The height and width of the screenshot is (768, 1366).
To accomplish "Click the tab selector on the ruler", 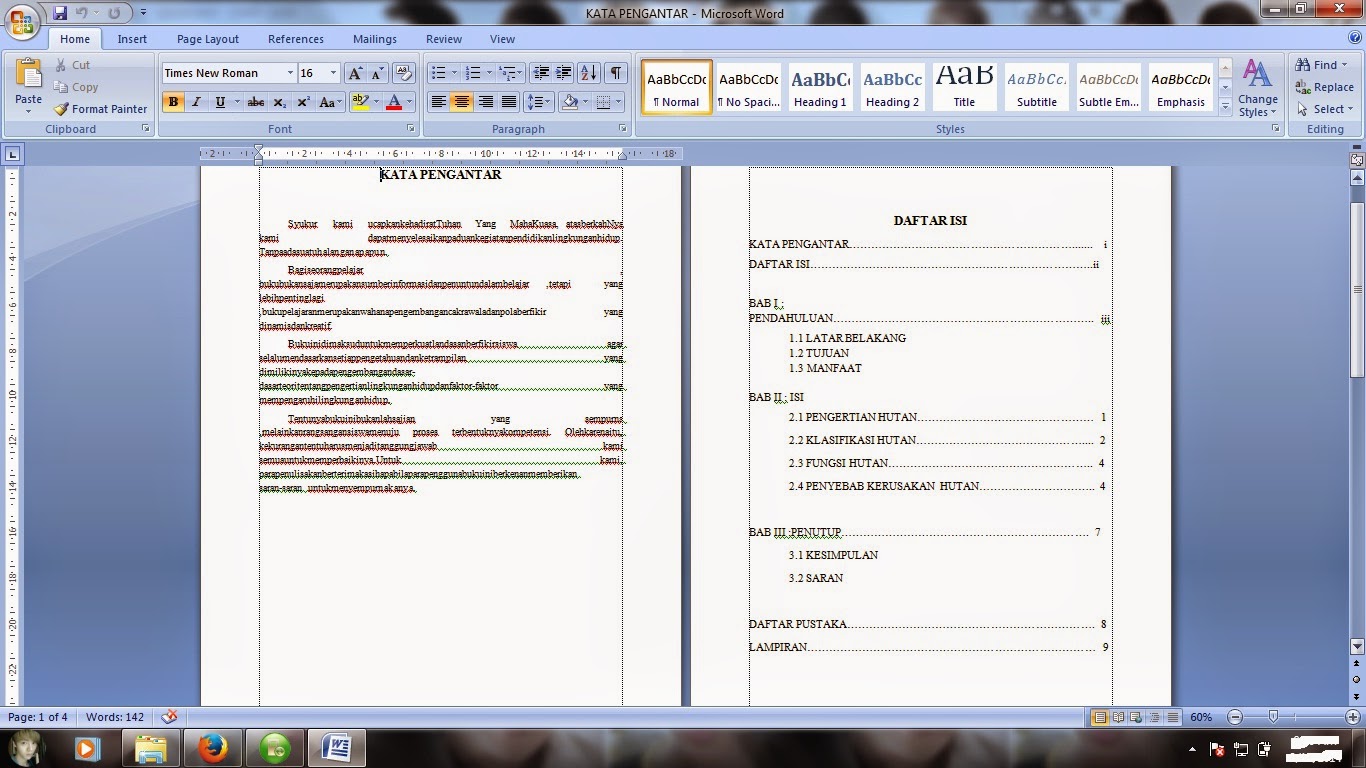I will click(x=12, y=154).
